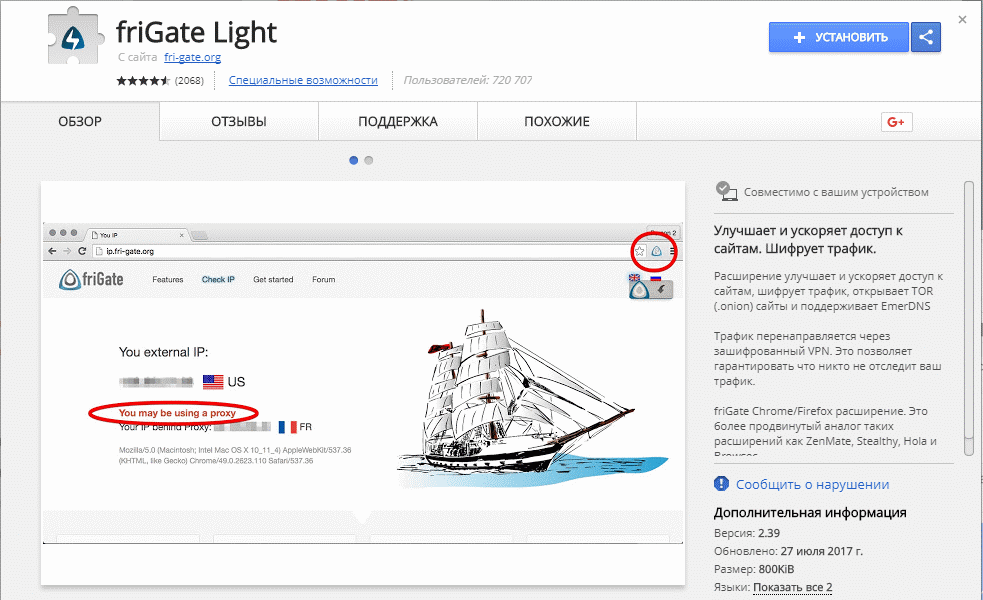
Task: Switch to the ОТЗЫВЫ tab
Action: pyautogui.click(x=238, y=122)
